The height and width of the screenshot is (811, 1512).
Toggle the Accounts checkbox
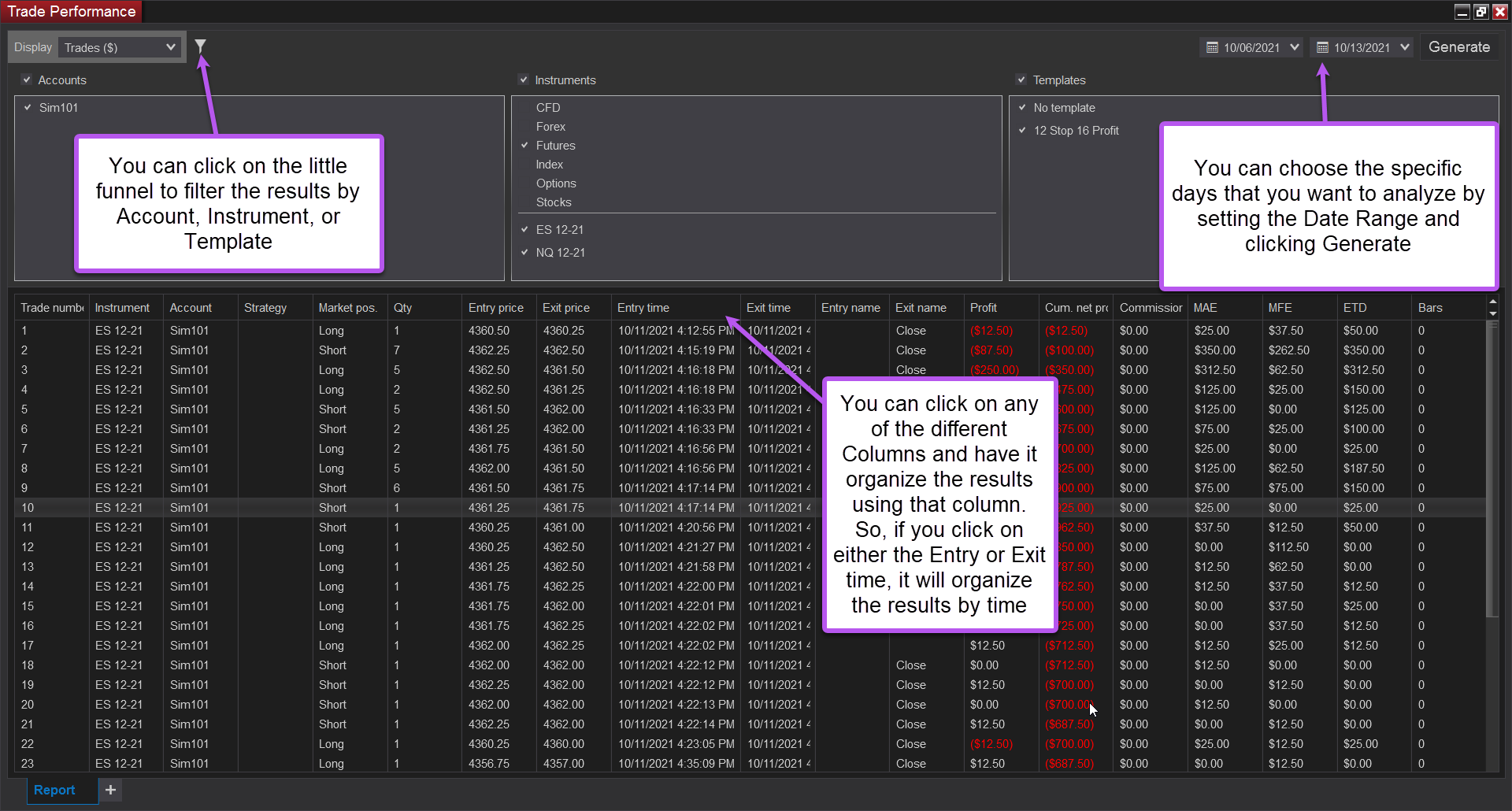27,80
